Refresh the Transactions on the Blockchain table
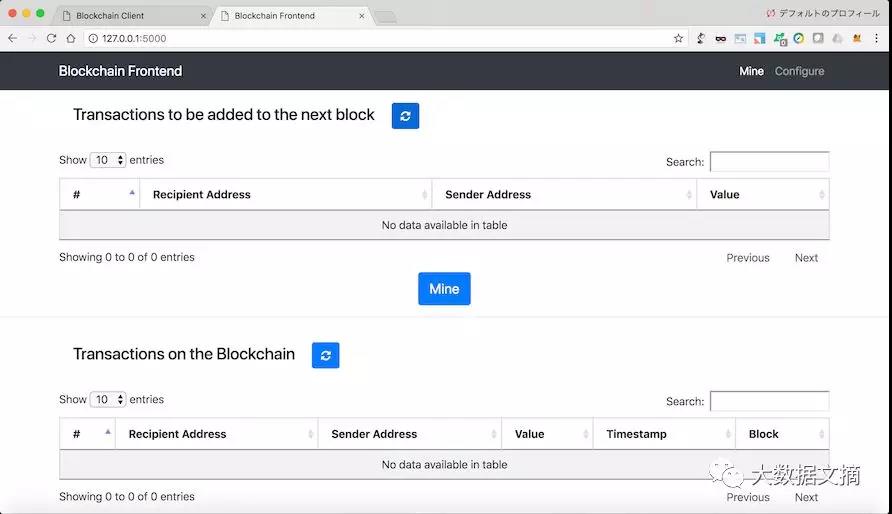 click(325, 355)
